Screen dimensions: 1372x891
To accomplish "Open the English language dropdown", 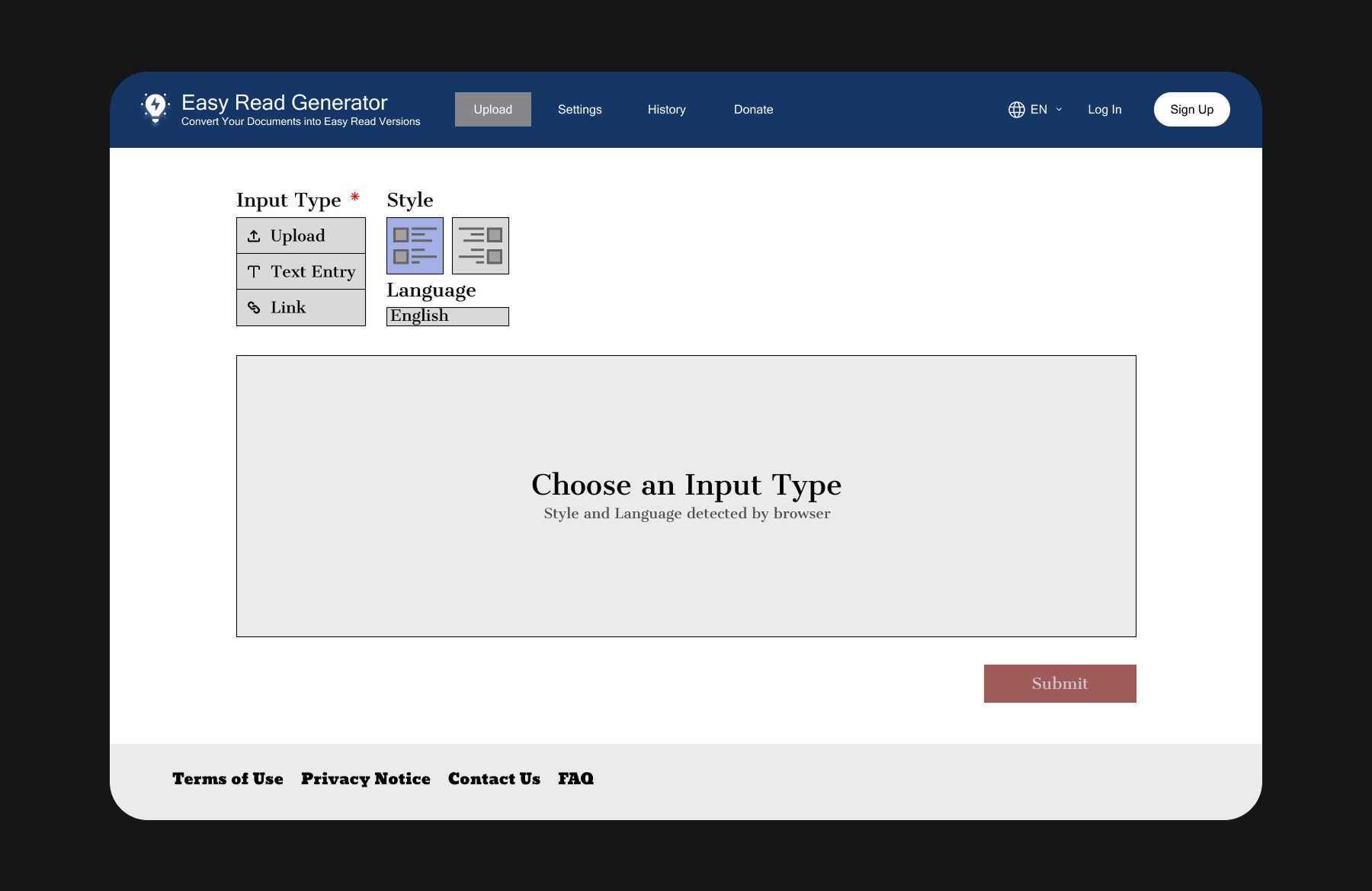I will click(447, 316).
